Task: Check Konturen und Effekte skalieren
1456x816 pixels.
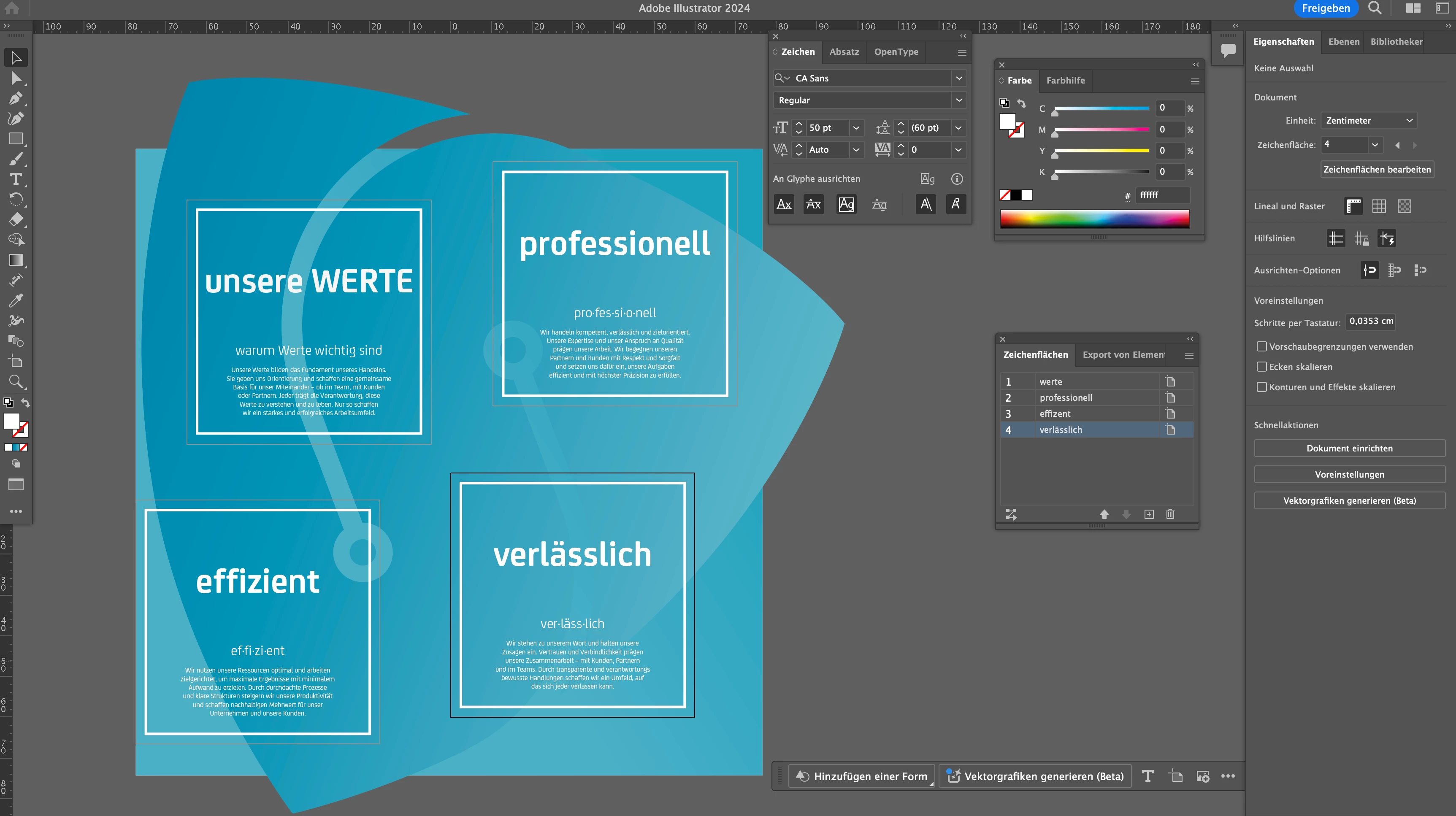Action: pos(1261,387)
